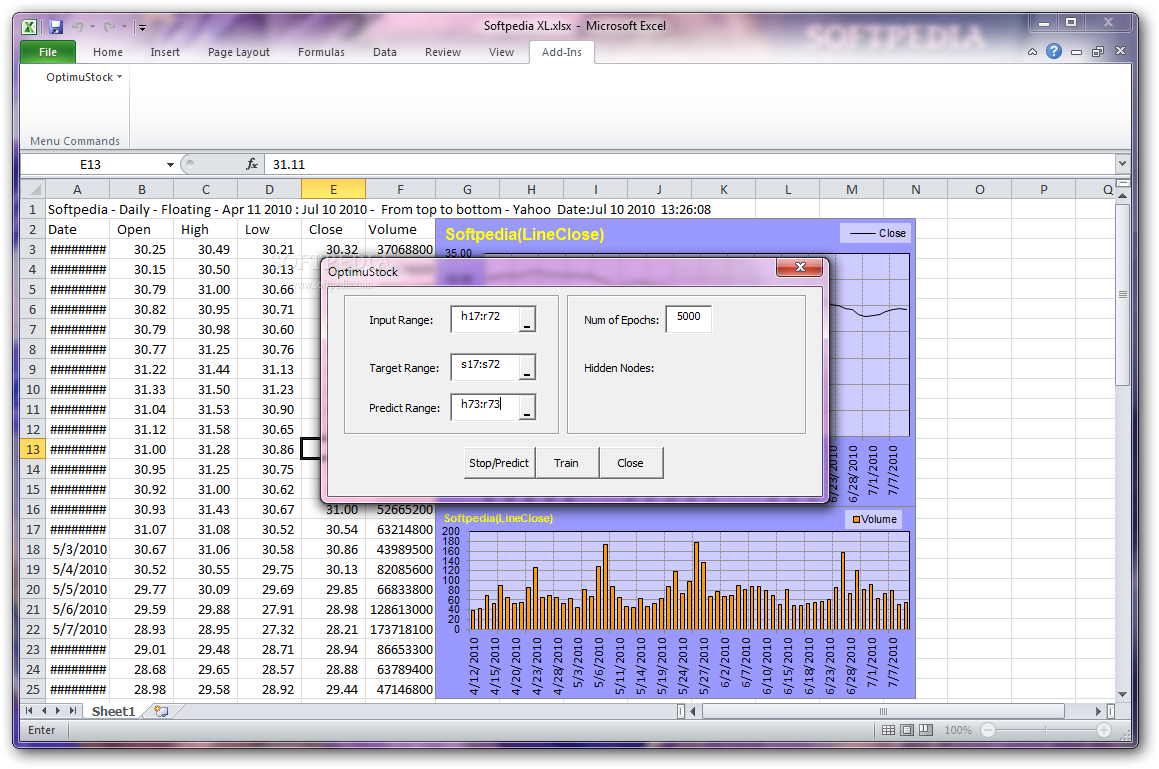Go to first sheet with navigation arrow
Viewport: 1159px width, 769px height.
(30, 711)
